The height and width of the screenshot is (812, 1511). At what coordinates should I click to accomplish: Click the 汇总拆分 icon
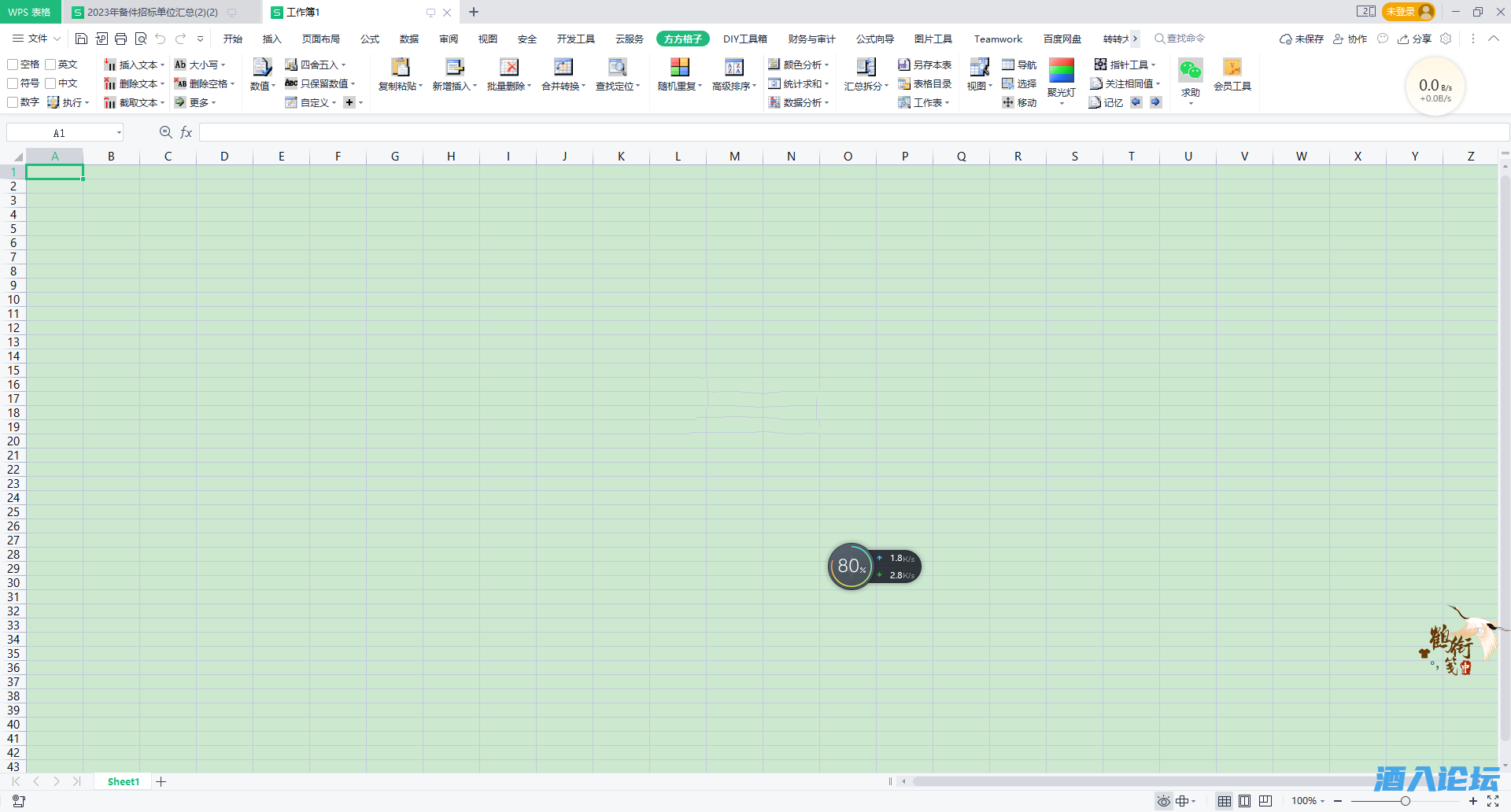point(866,68)
